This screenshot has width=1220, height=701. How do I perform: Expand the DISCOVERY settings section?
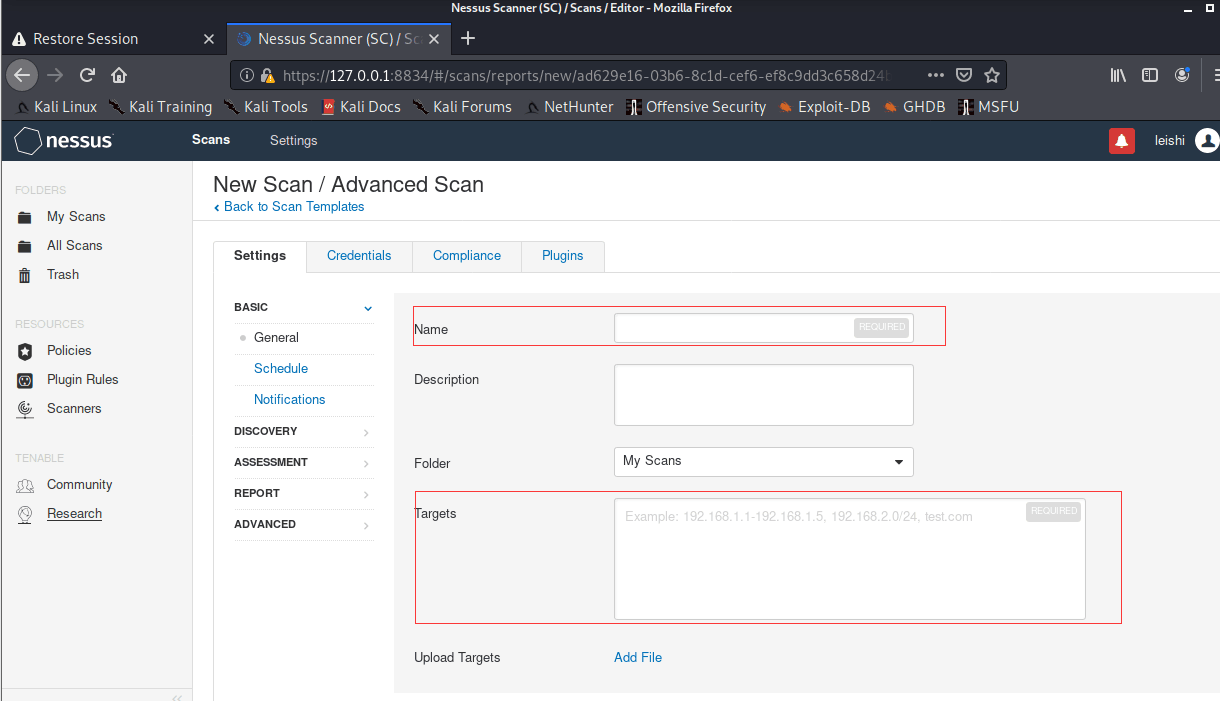coord(304,431)
